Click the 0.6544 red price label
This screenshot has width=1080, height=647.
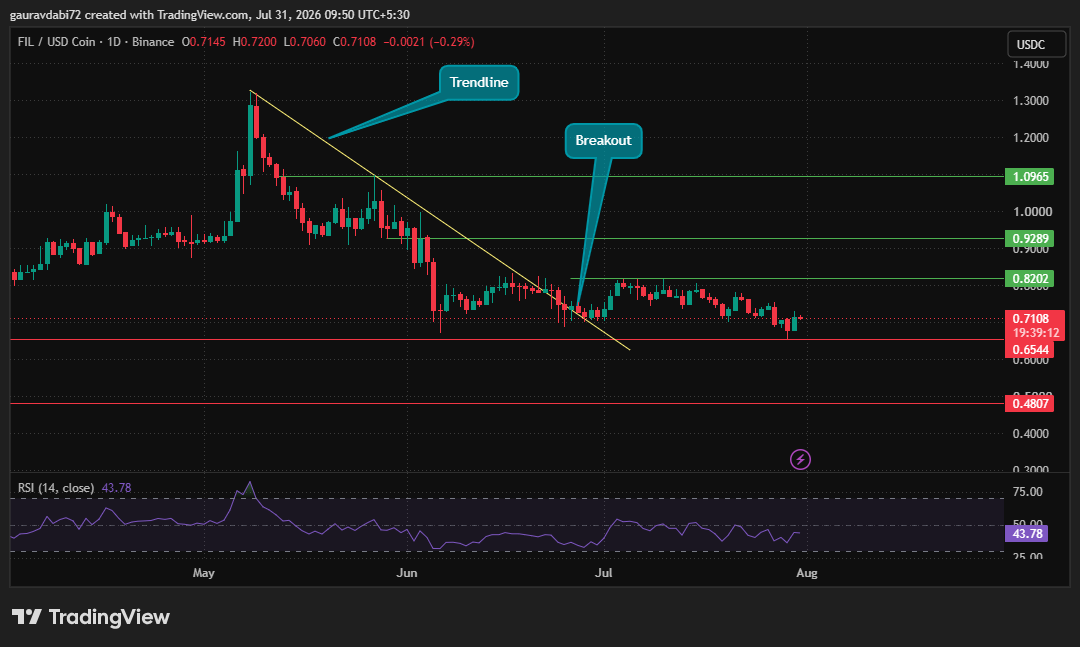(1029, 349)
